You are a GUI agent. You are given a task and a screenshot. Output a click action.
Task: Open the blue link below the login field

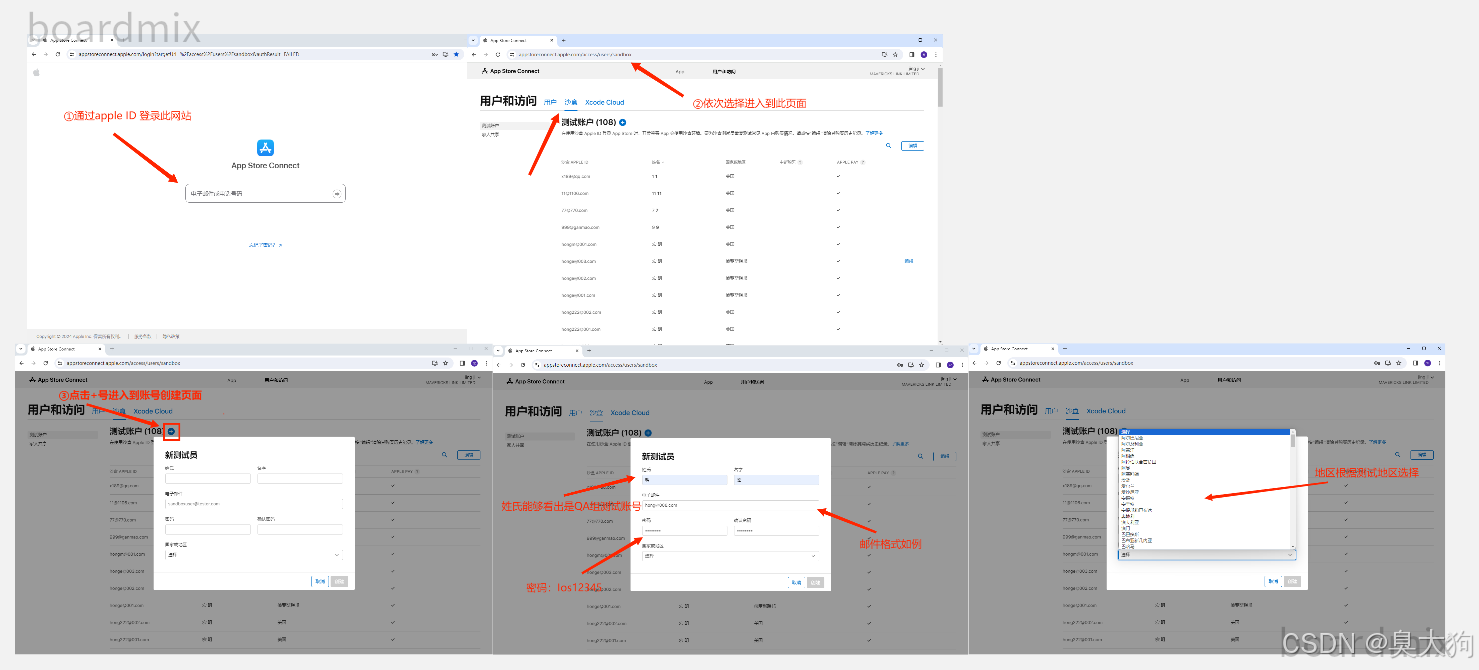[x=265, y=244]
